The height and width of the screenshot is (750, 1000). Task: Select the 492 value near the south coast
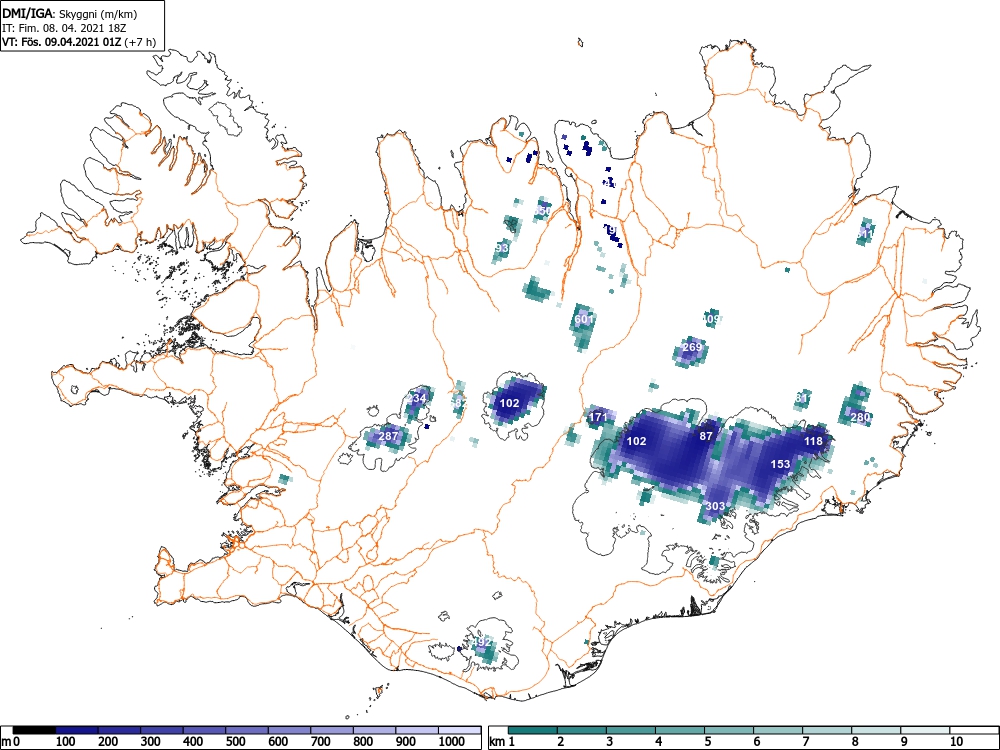(482, 642)
